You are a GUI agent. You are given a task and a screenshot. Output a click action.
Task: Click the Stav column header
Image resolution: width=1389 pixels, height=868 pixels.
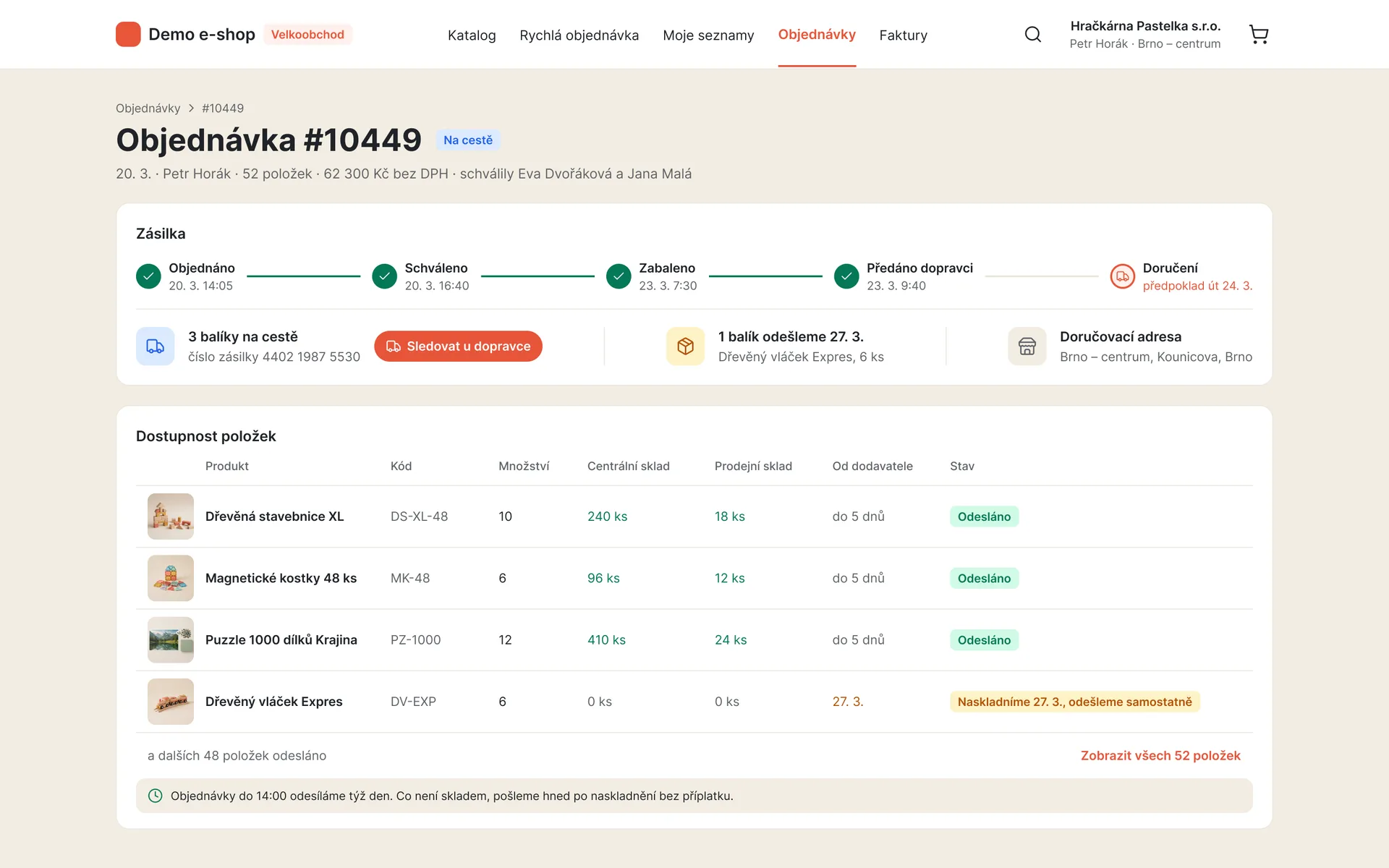coord(961,466)
